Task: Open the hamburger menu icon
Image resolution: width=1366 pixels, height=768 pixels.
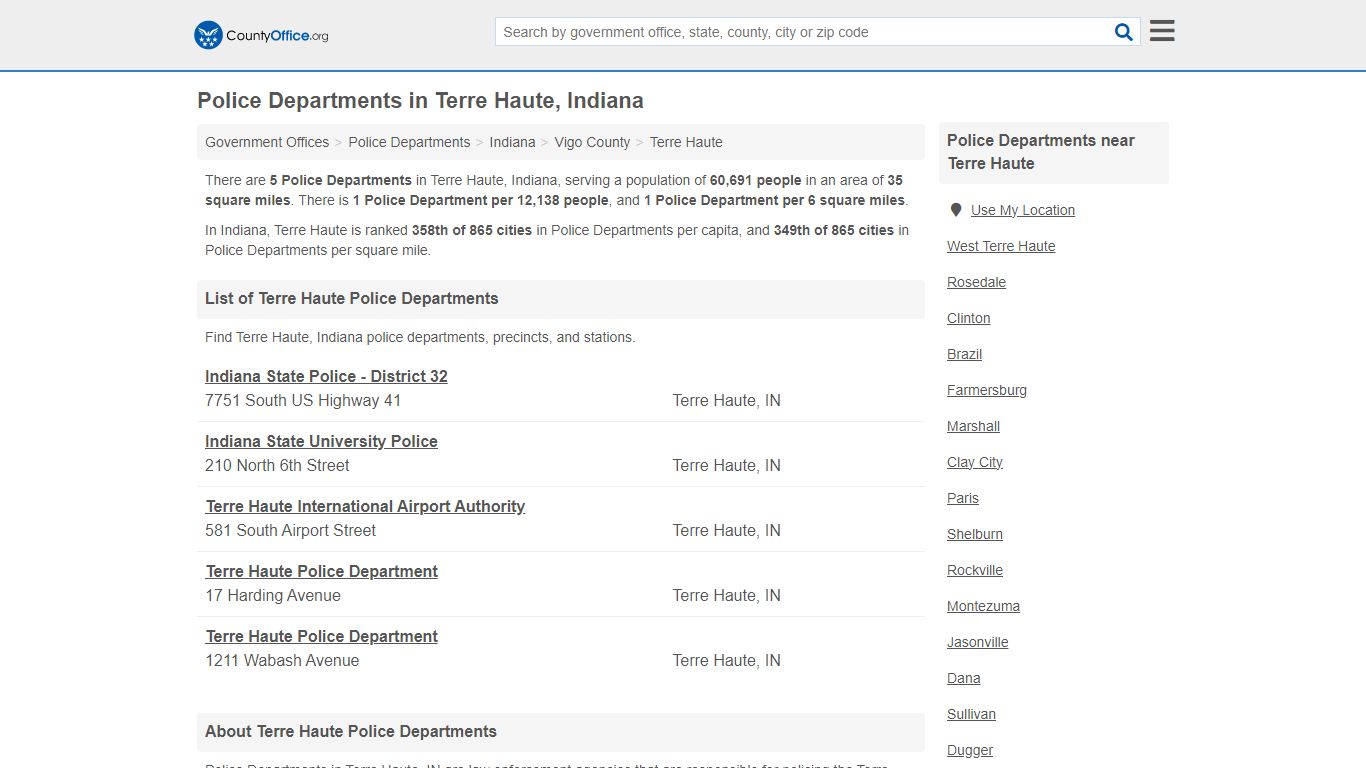Action: [1162, 31]
